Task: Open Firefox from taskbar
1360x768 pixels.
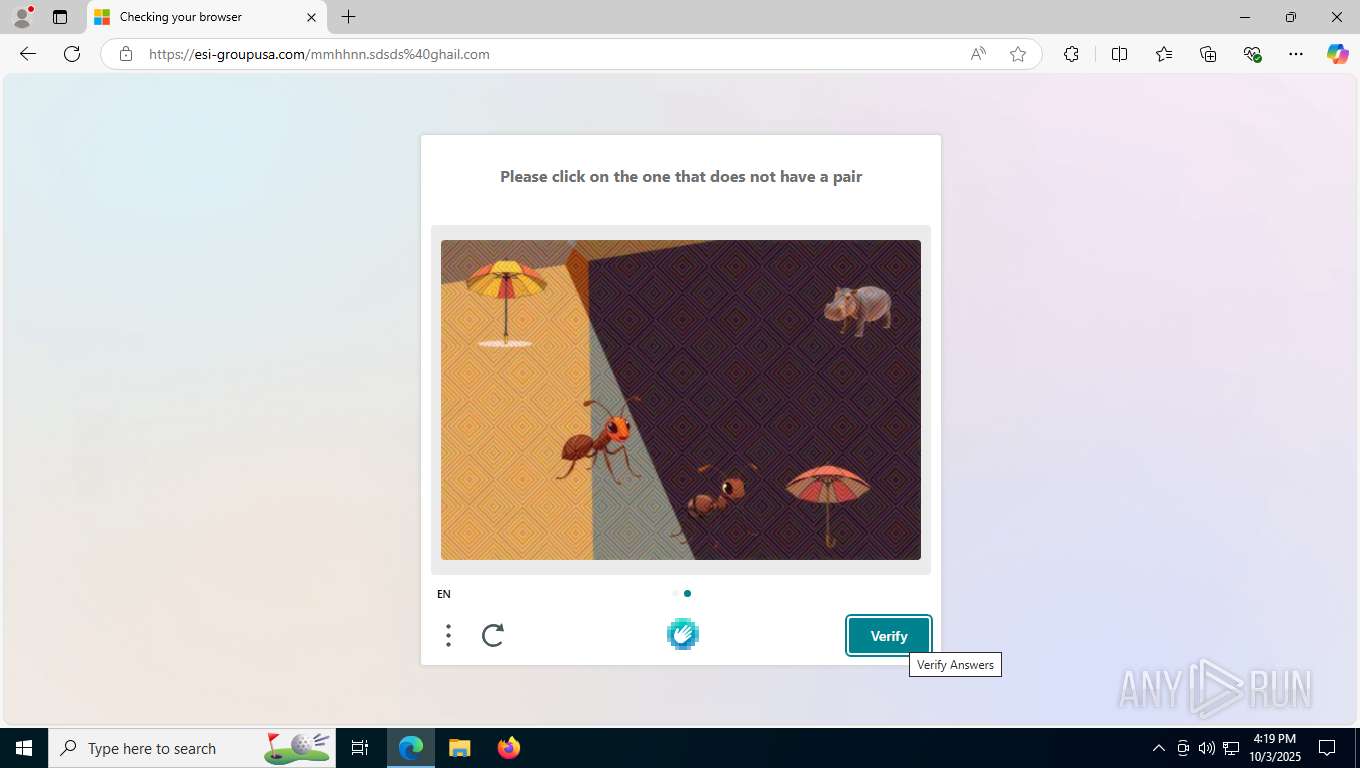Action: [x=508, y=748]
